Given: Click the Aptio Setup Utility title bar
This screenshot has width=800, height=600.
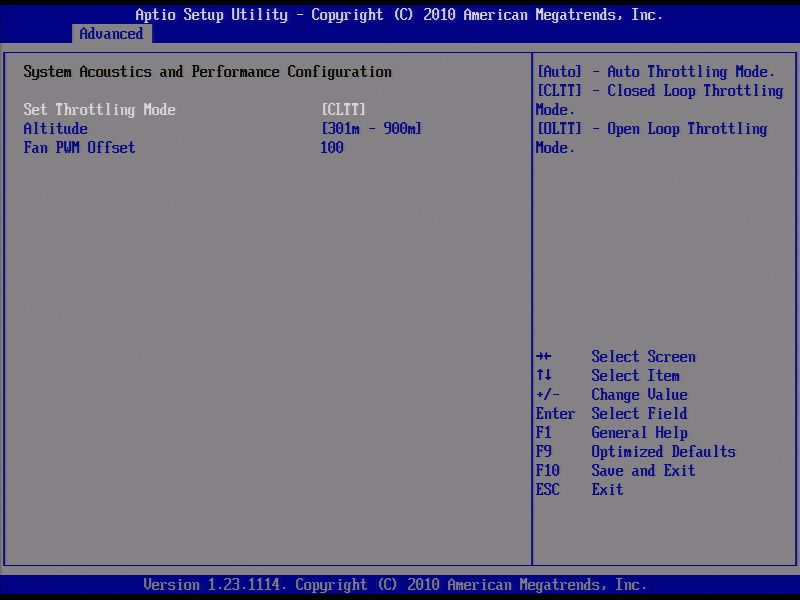Looking at the screenshot, I should point(400,14).
